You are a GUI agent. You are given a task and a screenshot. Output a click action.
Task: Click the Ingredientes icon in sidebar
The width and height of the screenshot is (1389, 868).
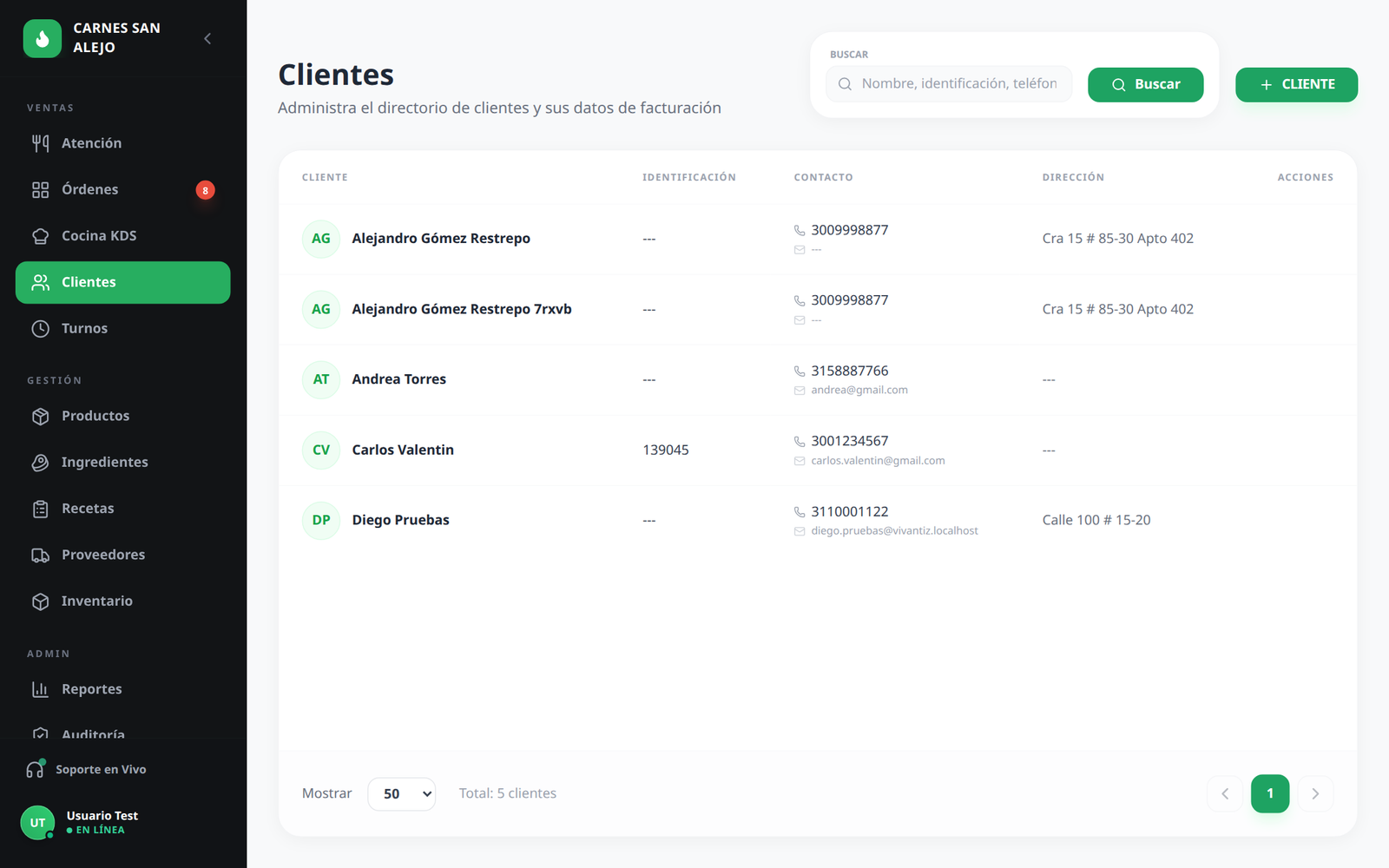tap(41, 462)
